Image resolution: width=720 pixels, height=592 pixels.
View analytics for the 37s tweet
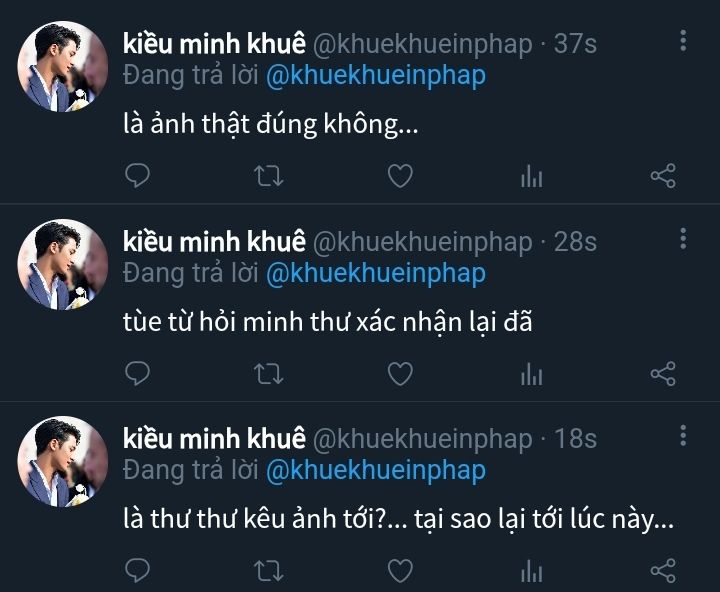531,177
